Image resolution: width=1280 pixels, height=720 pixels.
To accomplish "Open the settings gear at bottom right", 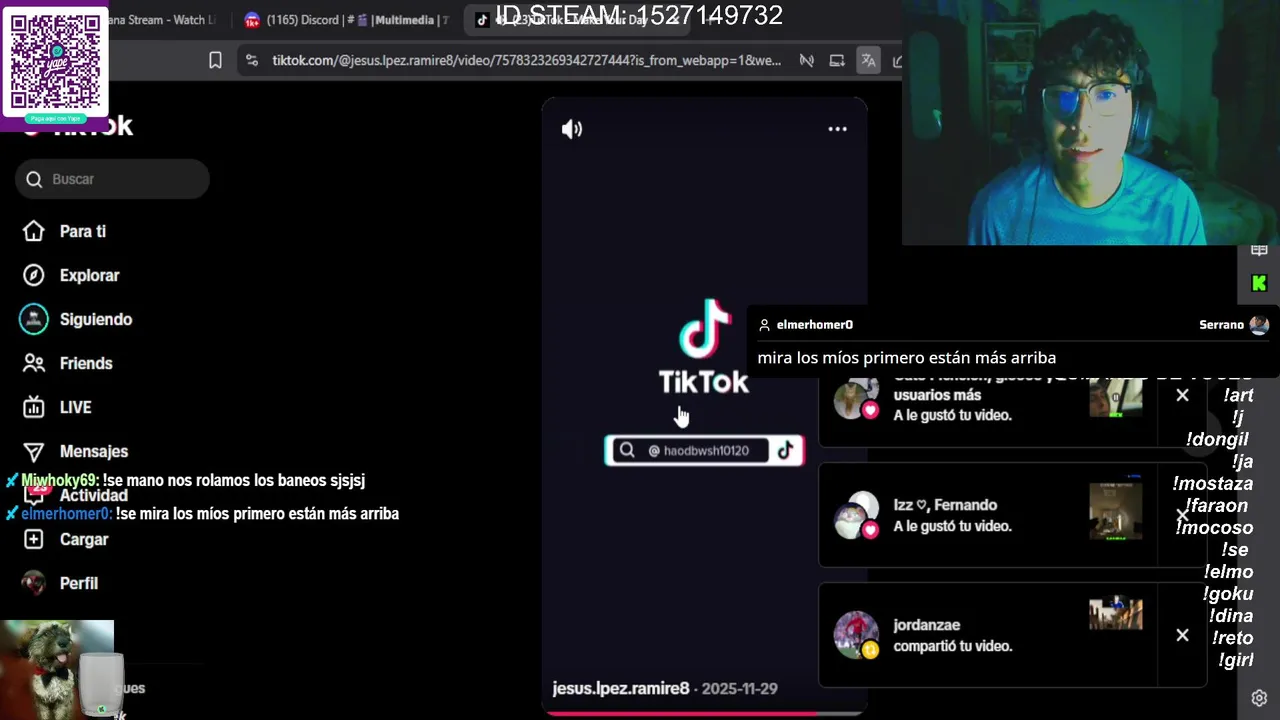I will coord(1259,698).
